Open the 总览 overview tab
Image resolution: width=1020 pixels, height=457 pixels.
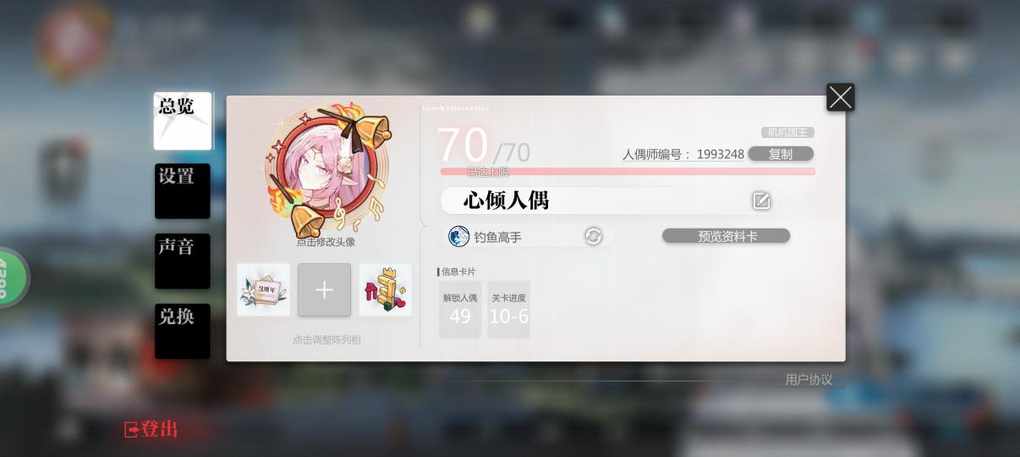click(183, 121)
